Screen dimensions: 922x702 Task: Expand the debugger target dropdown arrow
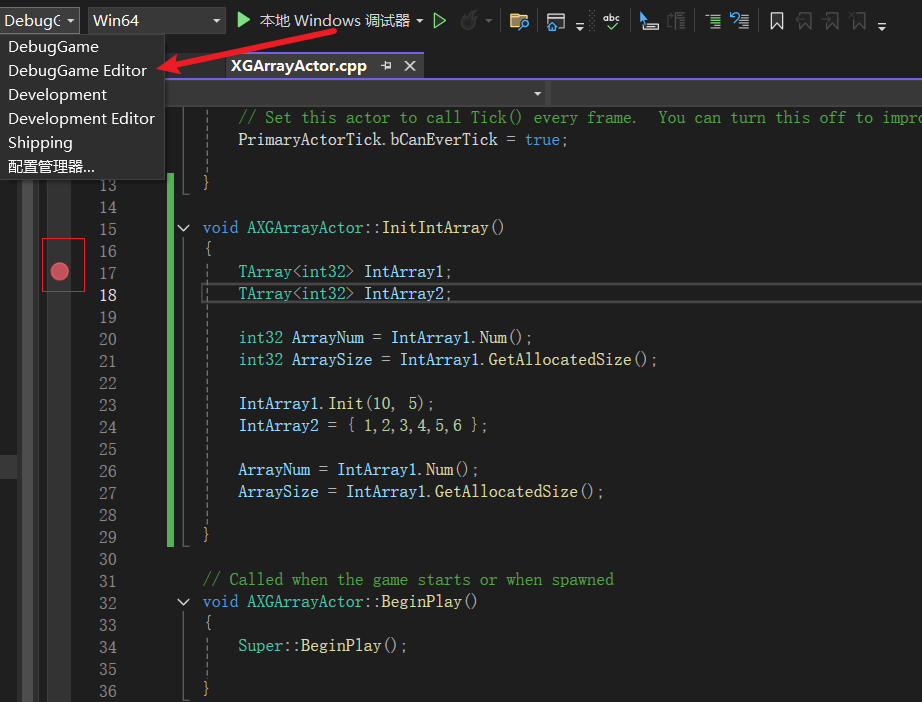coord(420,21)
